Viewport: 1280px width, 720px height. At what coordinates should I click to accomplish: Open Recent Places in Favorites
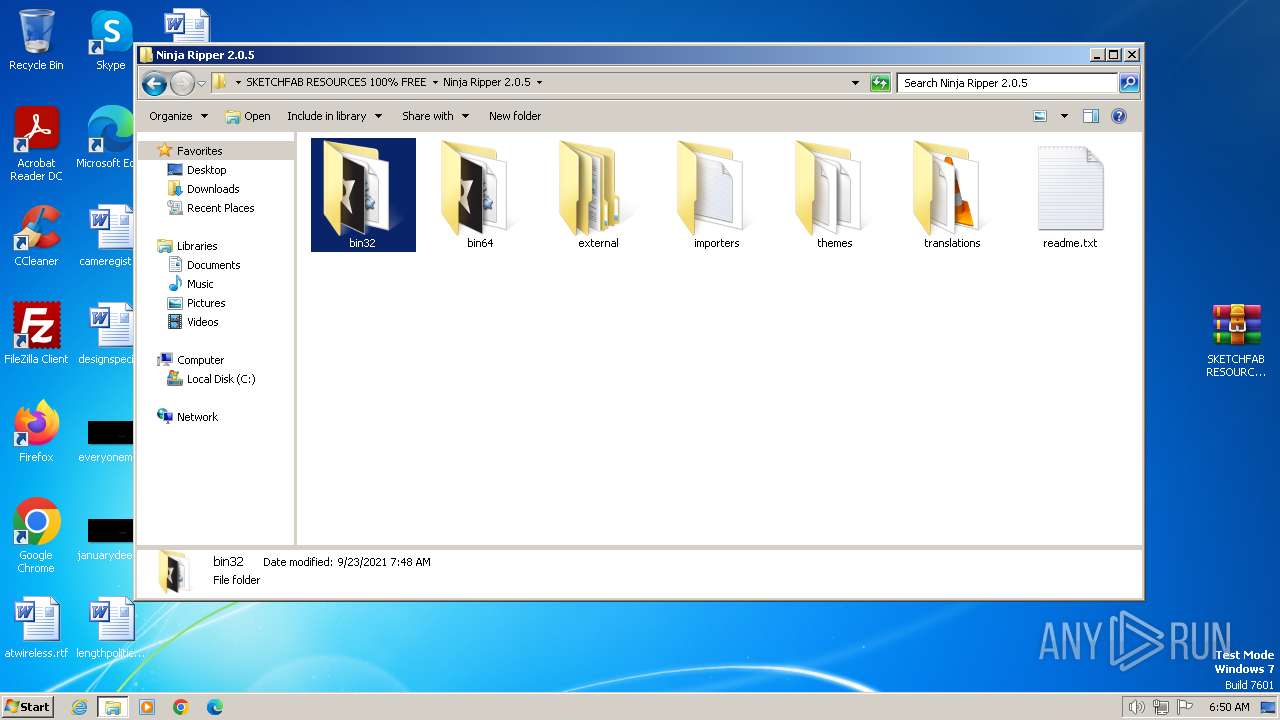(x=220, y=208)
